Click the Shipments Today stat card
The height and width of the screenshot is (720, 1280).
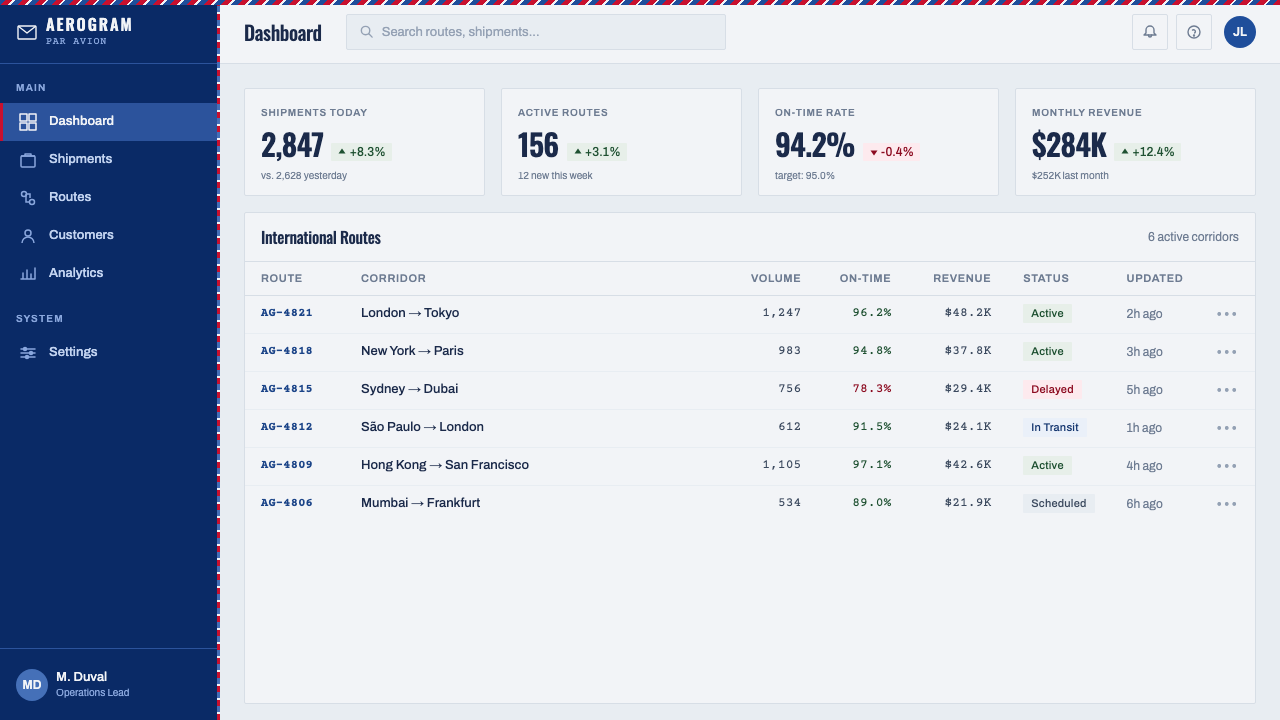[364, 142]
